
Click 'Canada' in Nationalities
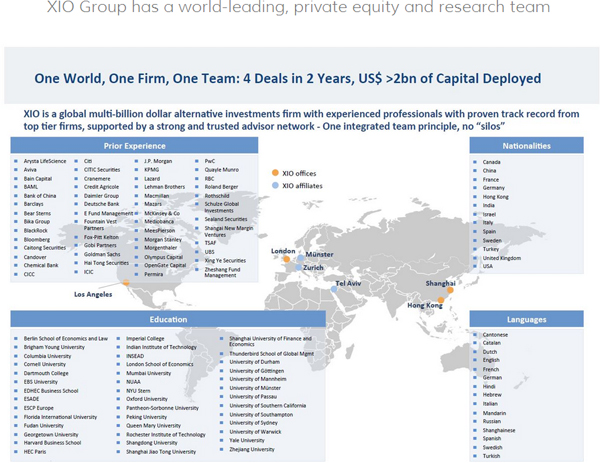pos(491,162)
